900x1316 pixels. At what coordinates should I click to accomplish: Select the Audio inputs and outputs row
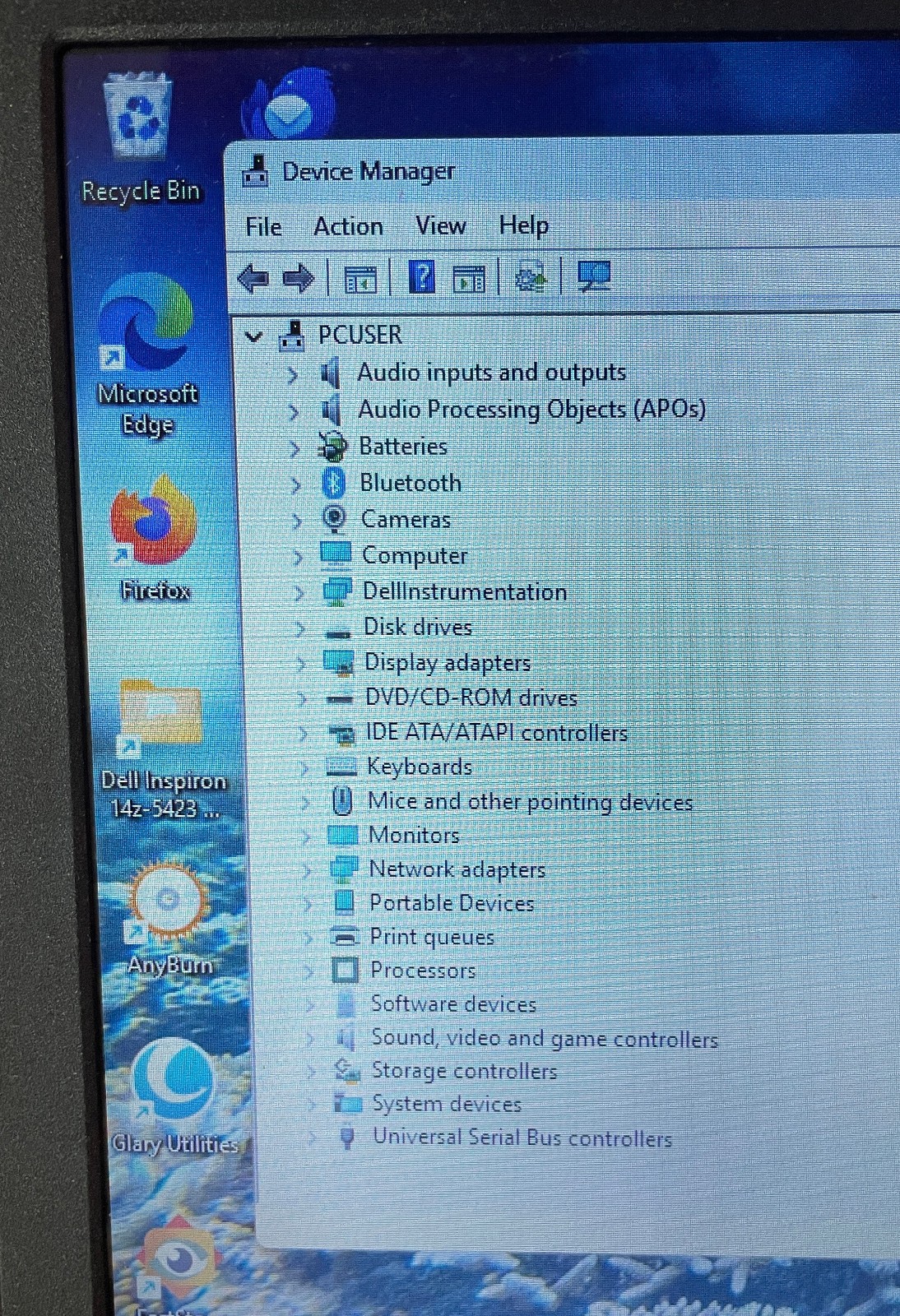coord(473,373)
